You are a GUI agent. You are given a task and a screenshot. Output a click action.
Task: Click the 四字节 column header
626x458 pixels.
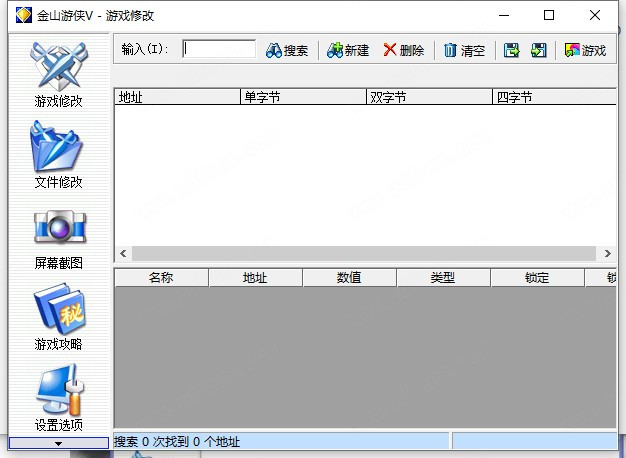555,97
